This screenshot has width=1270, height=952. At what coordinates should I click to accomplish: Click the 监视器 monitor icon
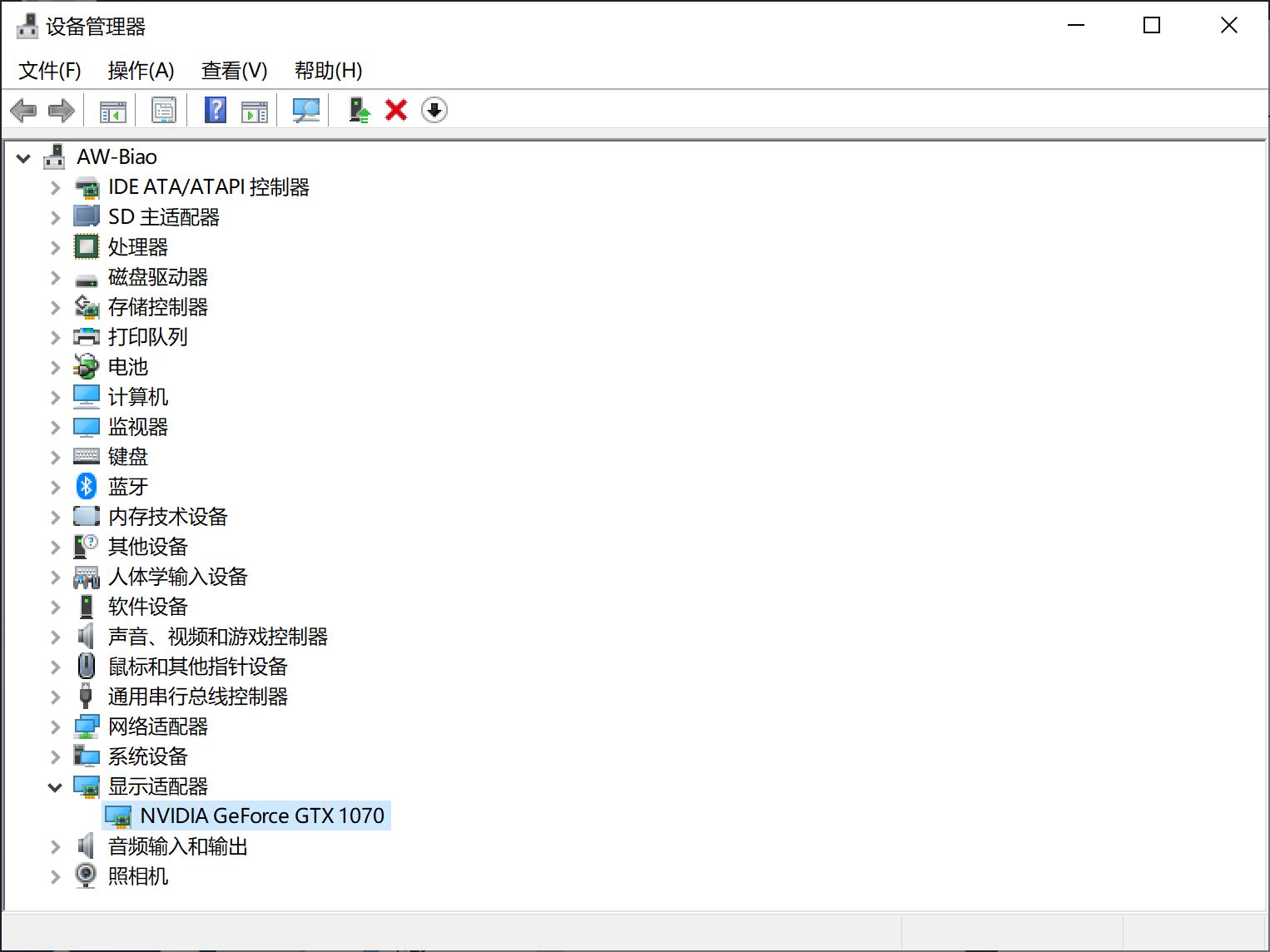click(x=87, y=427)
